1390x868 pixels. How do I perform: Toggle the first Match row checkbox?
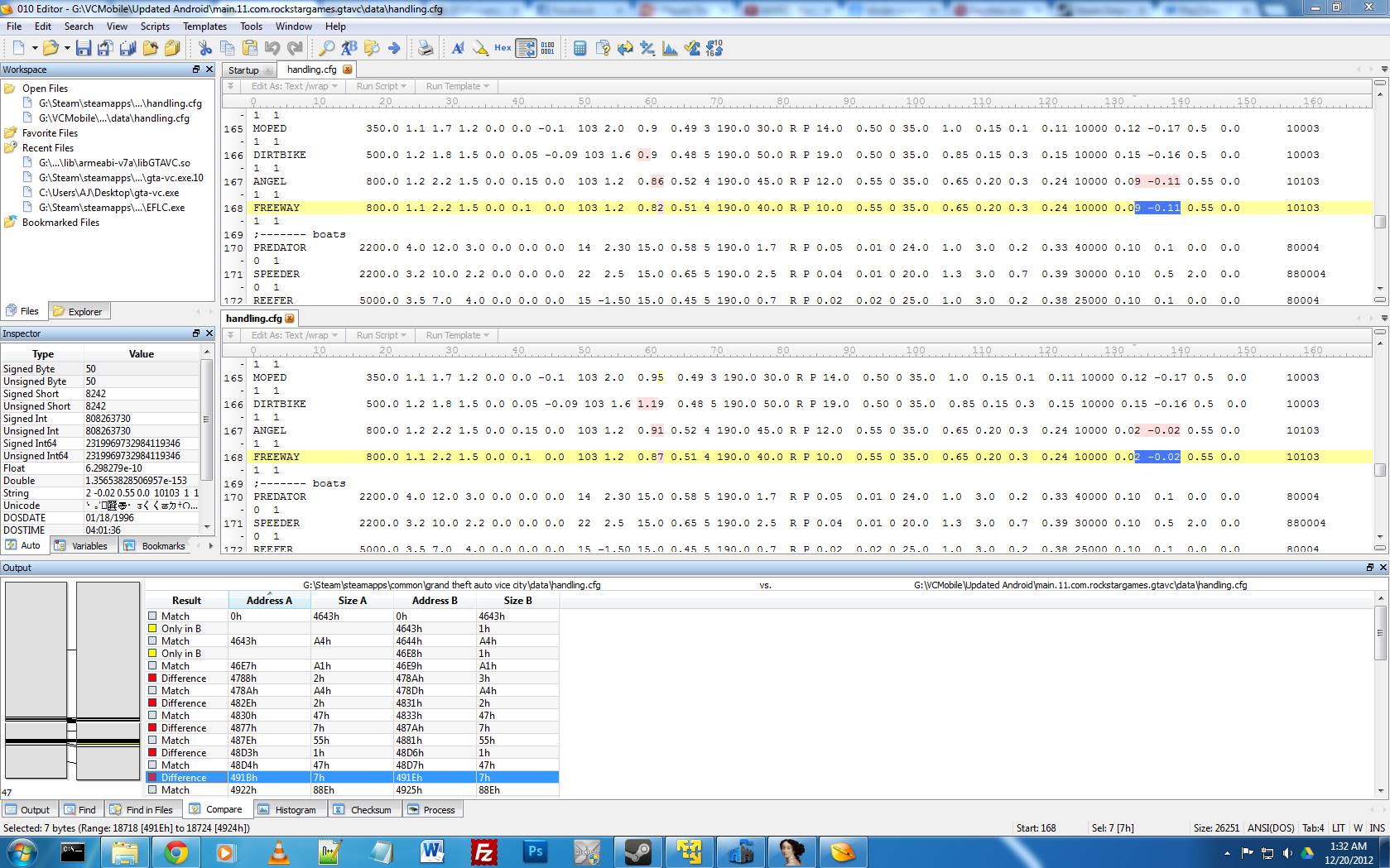pos(152,616)
